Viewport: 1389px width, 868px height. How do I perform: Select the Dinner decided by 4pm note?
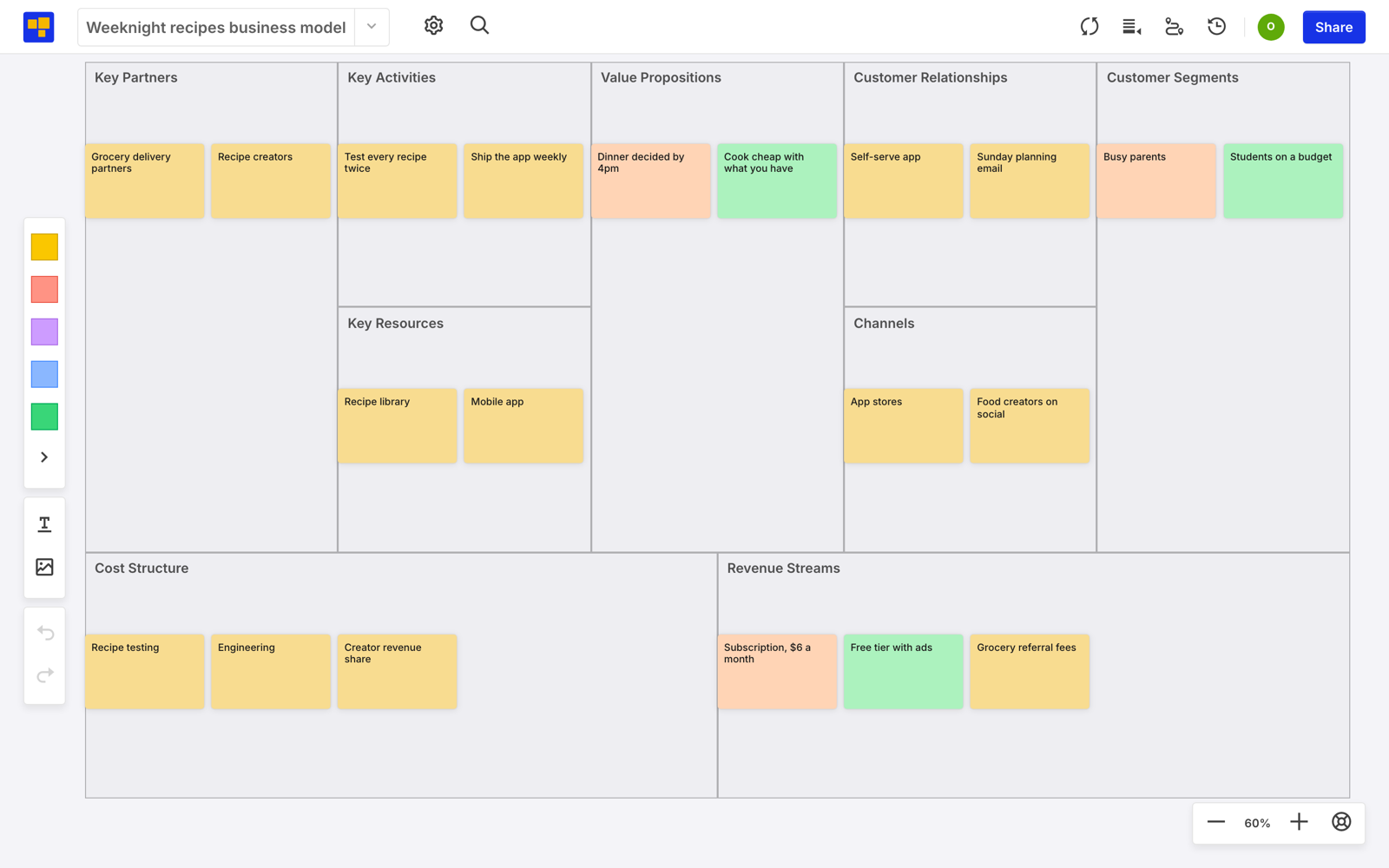pyautogui.click(x=650, y=181)
